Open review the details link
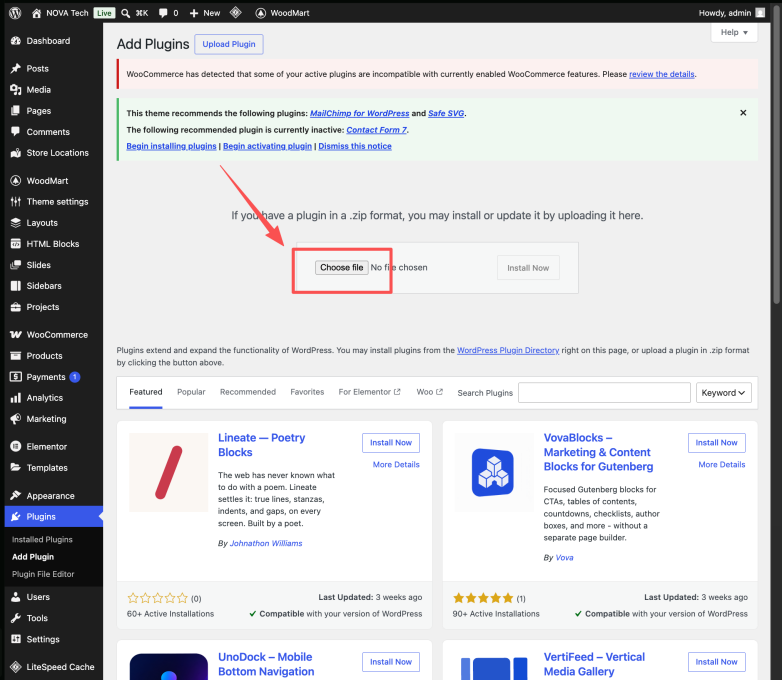This screenshot has width=782, height=680. point(662,74)
